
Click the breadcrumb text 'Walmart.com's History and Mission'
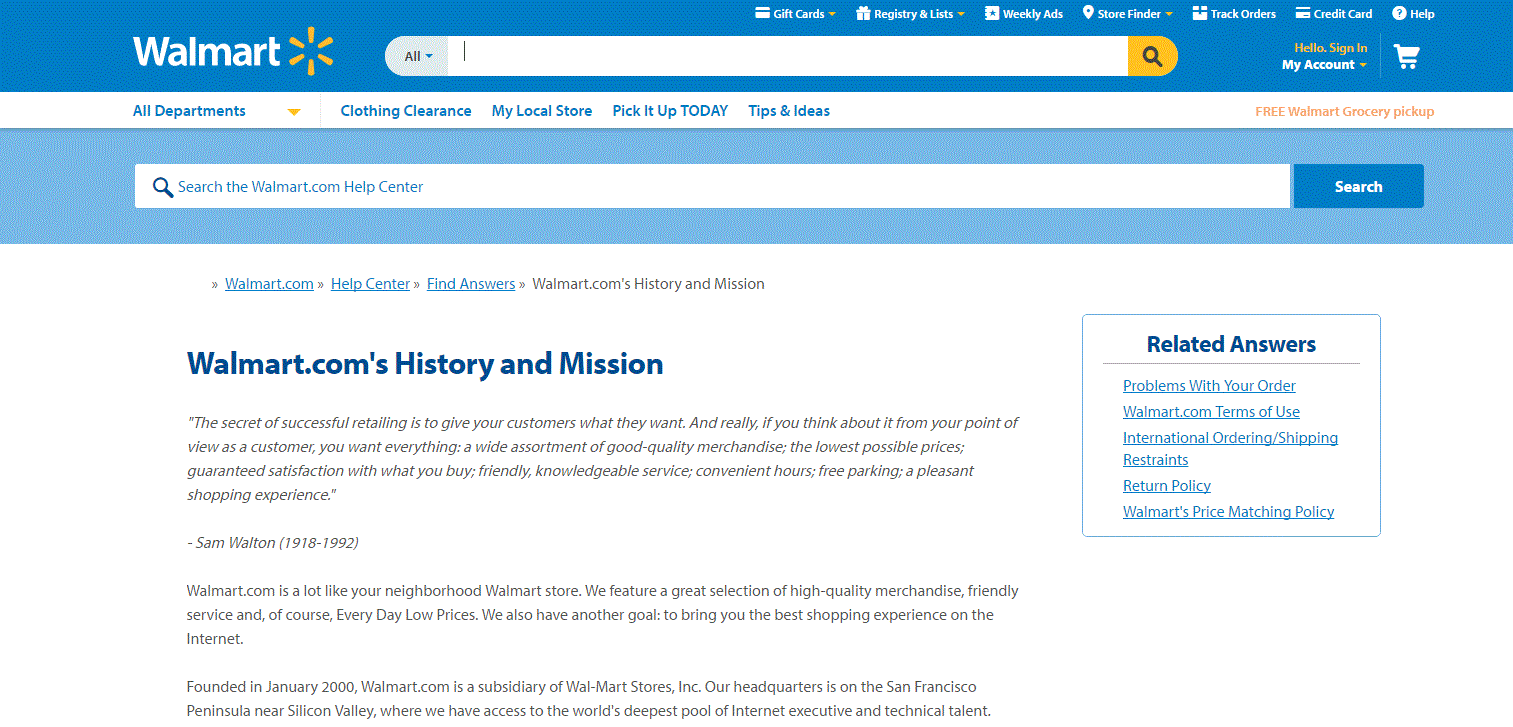tap(648, 284)
